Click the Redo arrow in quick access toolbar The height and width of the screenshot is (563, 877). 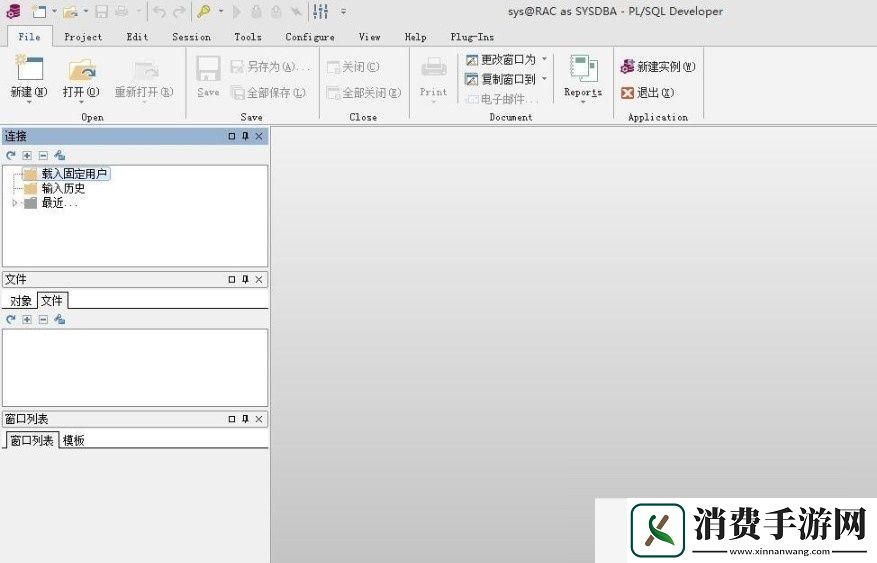click(x=179, y=11)
